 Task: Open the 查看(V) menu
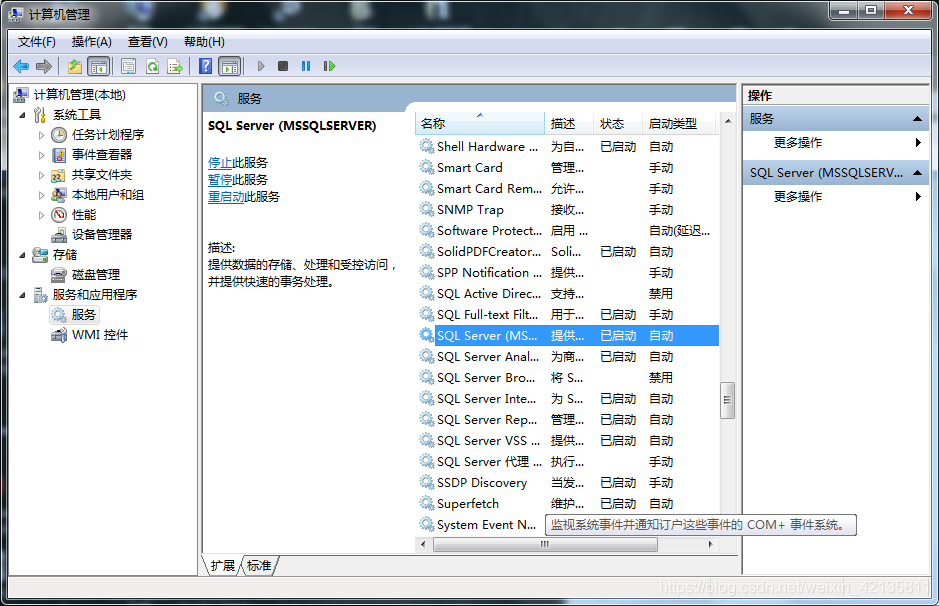(147, 42)
